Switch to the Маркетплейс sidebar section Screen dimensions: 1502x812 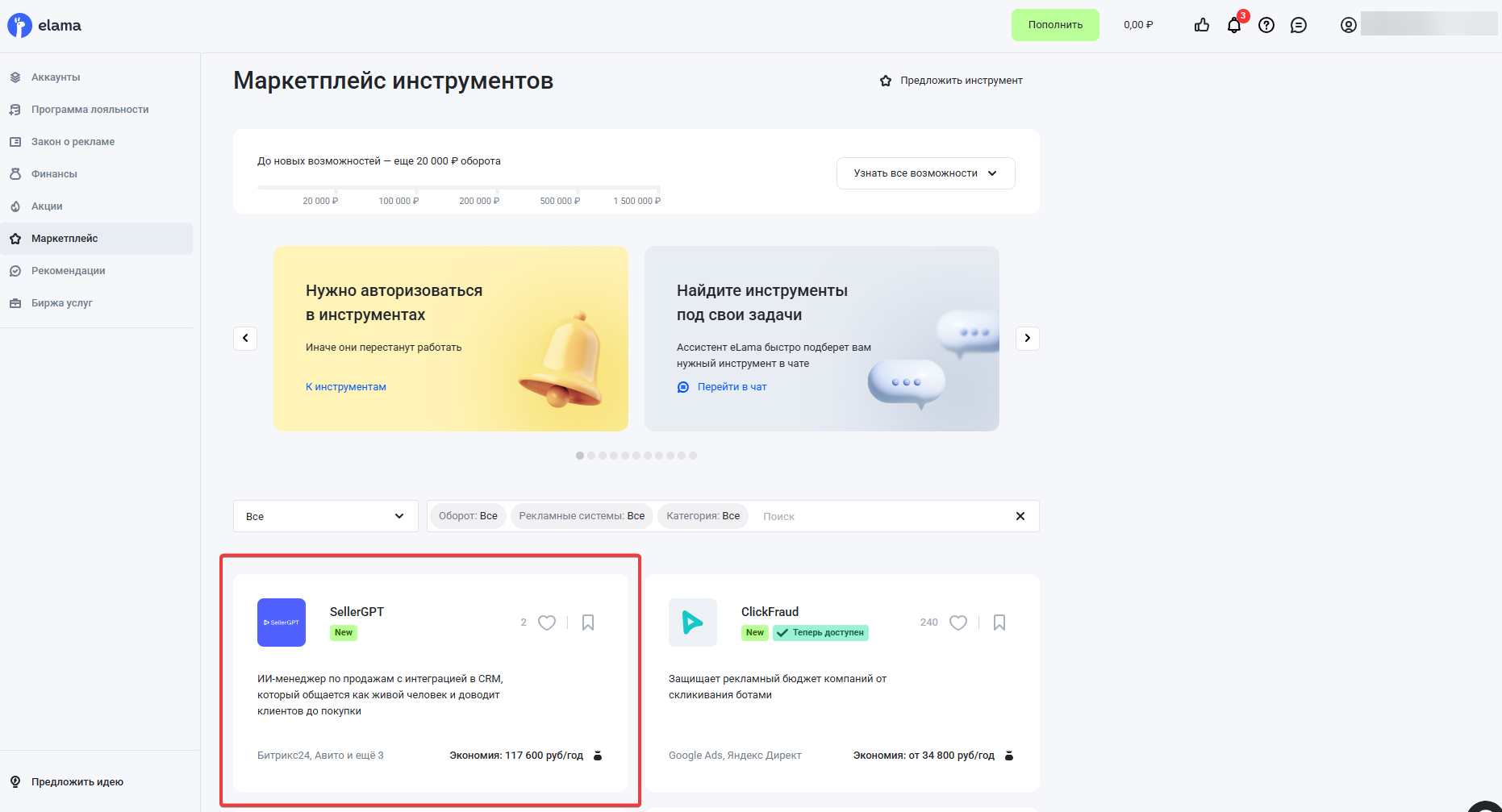[64, 238]
